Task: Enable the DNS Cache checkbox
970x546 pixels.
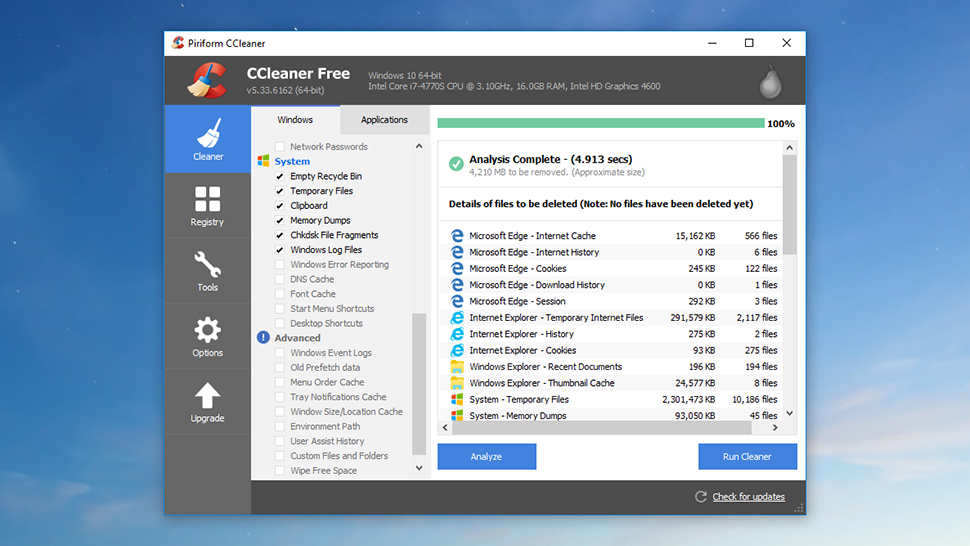Action: coord(280,279)
